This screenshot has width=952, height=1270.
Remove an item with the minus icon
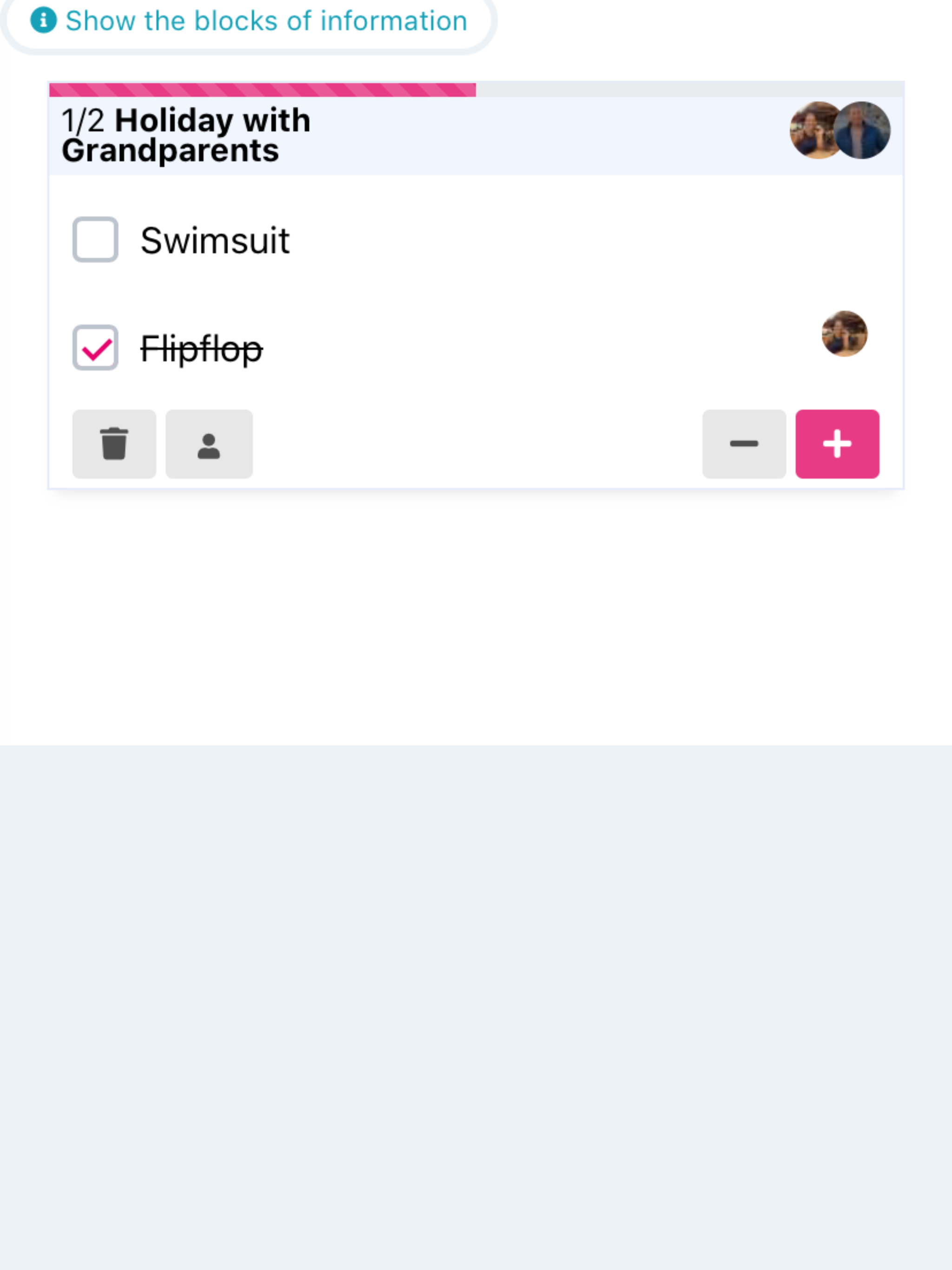coord(744,443)
